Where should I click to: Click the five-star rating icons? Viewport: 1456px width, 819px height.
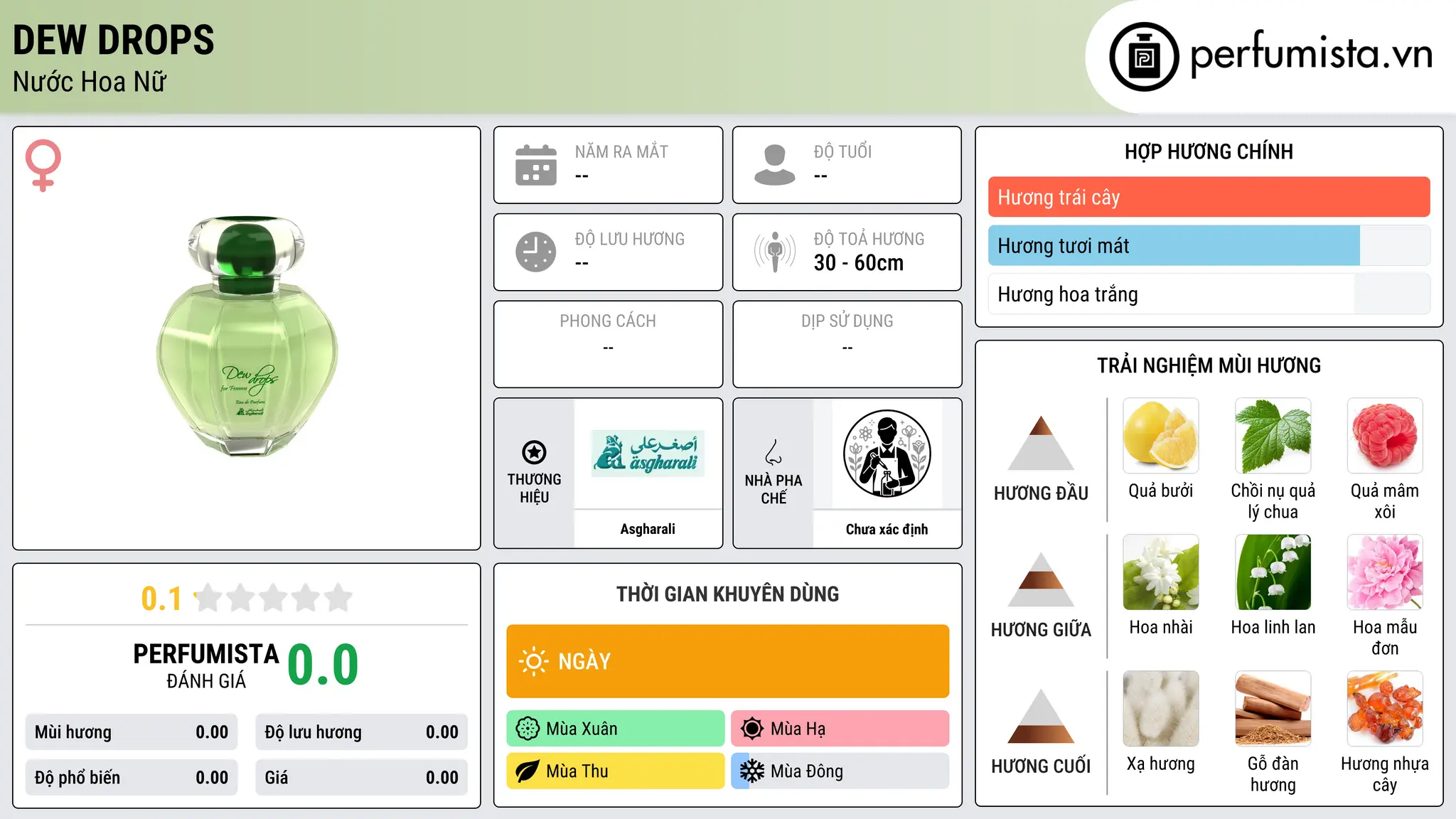[x=273, y=598]
